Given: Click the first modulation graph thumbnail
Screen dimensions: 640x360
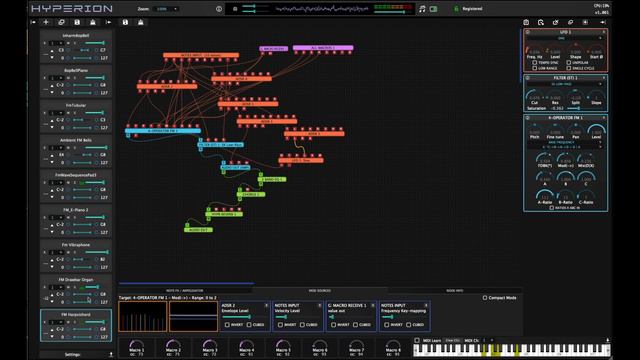Looking at the screenshot, I should [143, 316].
